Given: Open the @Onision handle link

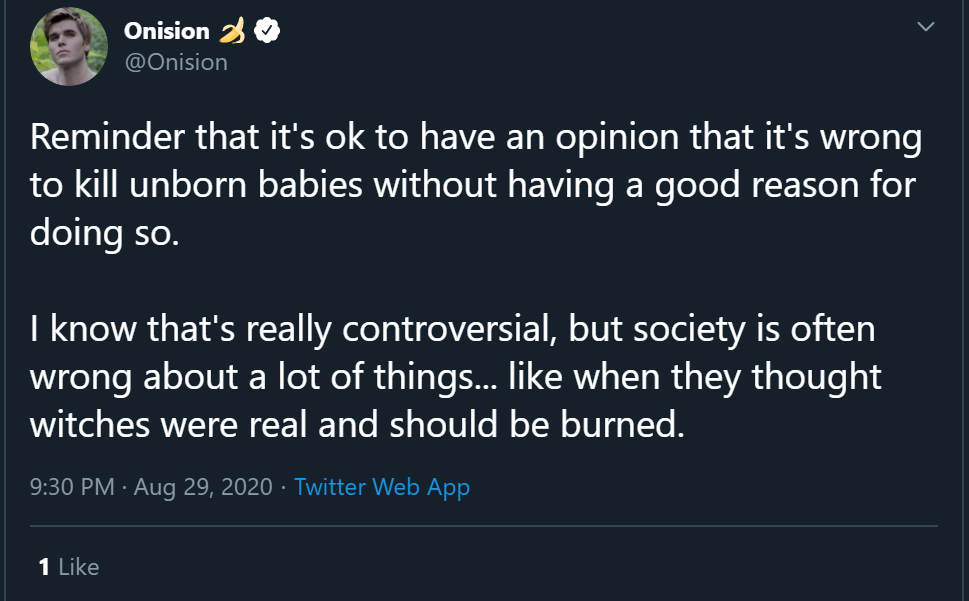Looking at the screenshot, I should click(x=176, y=62).
